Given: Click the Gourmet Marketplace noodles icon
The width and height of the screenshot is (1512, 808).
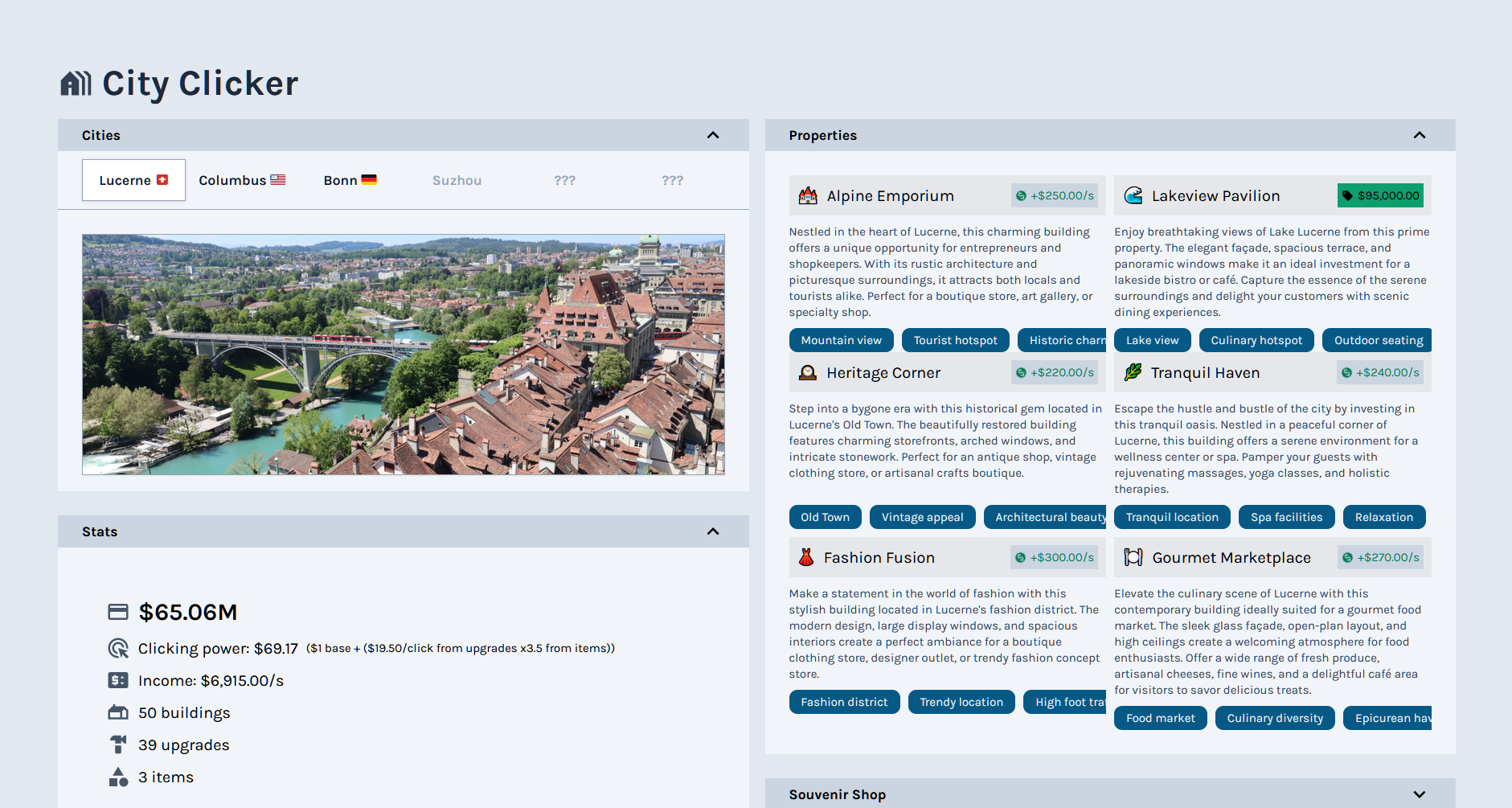Looking at the screenshot, I should (x=1133, y=557).
